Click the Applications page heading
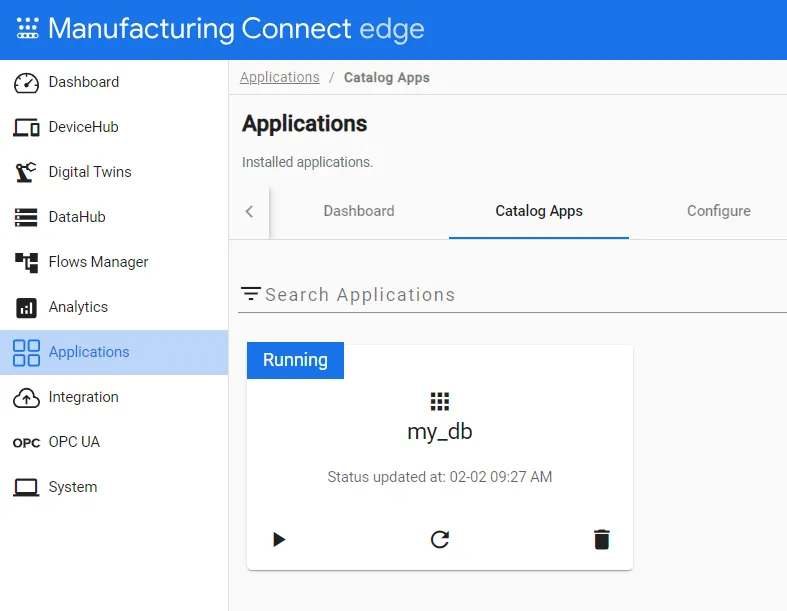 [305, 124]
